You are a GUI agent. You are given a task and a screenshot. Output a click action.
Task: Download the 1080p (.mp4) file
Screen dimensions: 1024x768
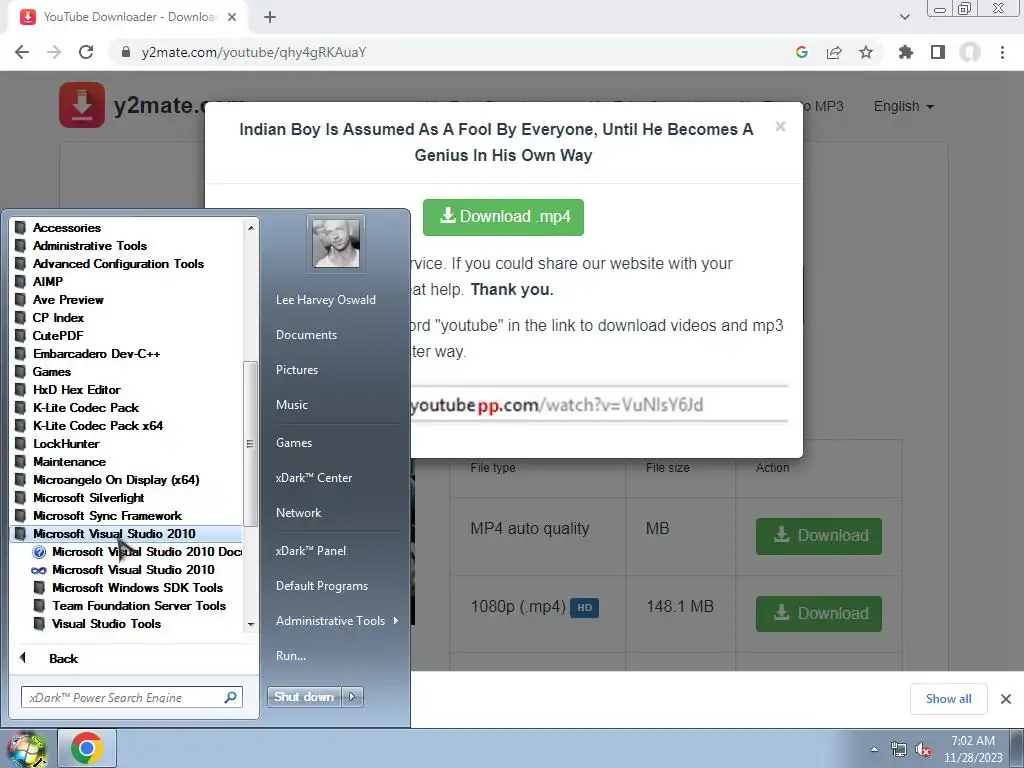[x=818, y=614]
